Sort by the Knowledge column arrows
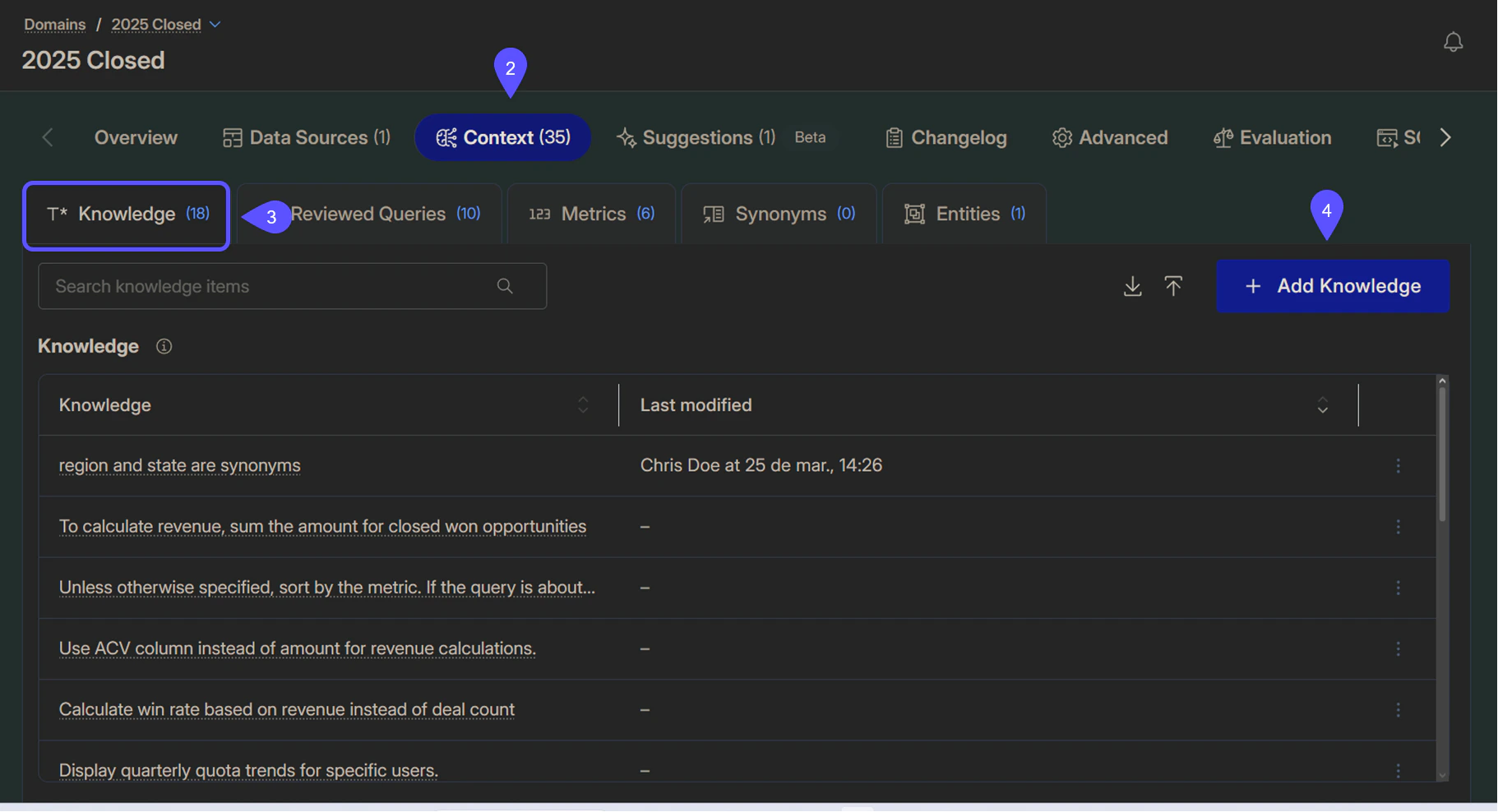The height and width of the screenshot is (812, 1498). click(x=583, y=405)
